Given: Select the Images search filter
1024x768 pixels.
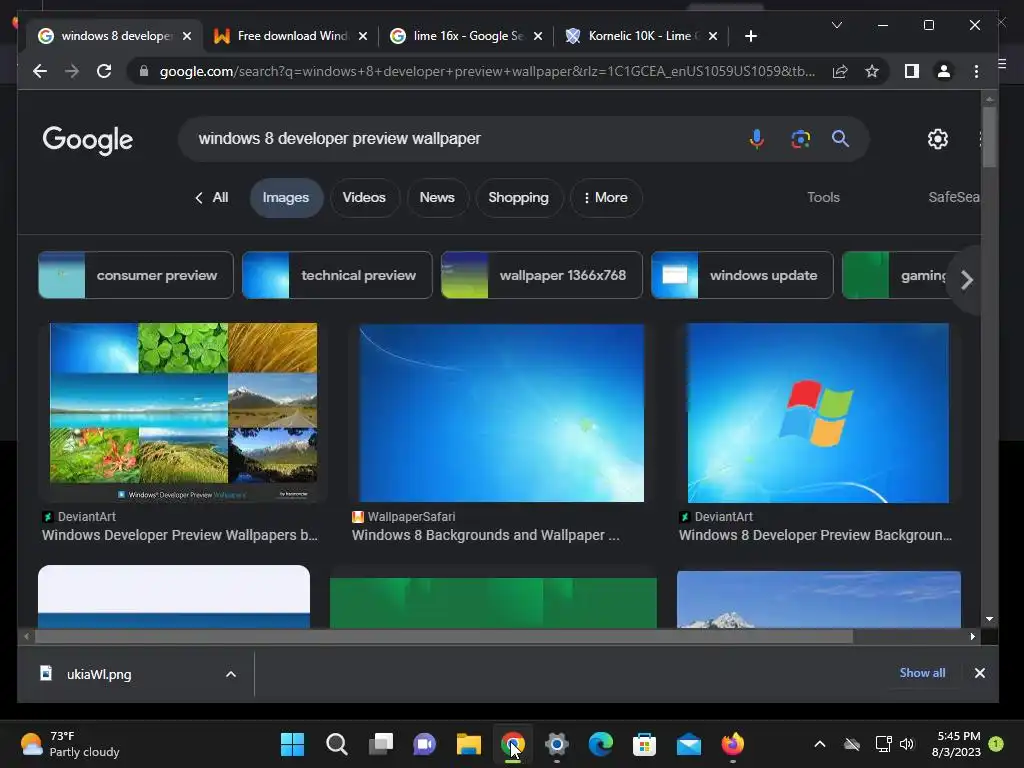Looking at the screenshot, I should tap(286, 197).
